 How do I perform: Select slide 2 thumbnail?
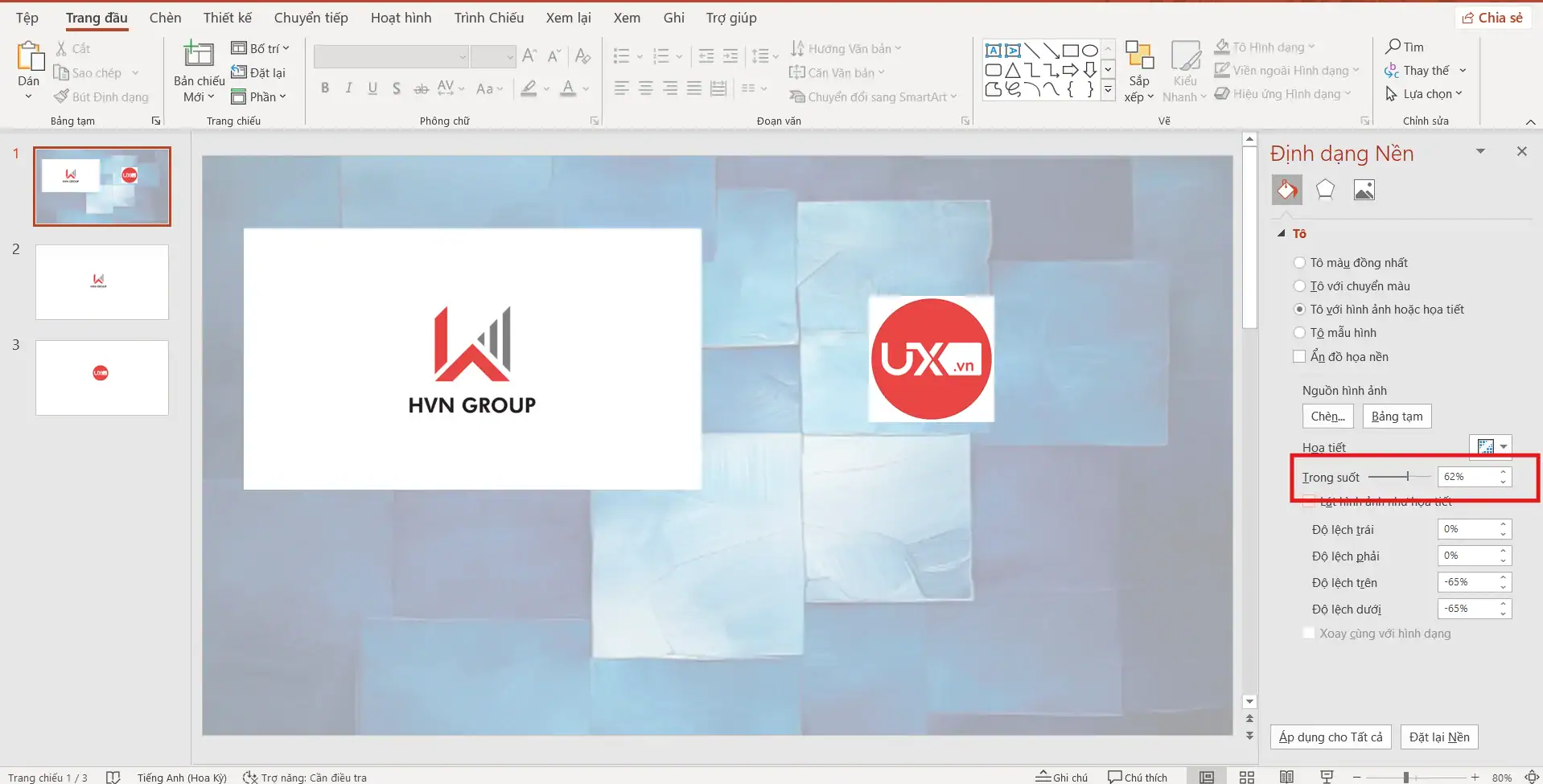pos(101,282)
